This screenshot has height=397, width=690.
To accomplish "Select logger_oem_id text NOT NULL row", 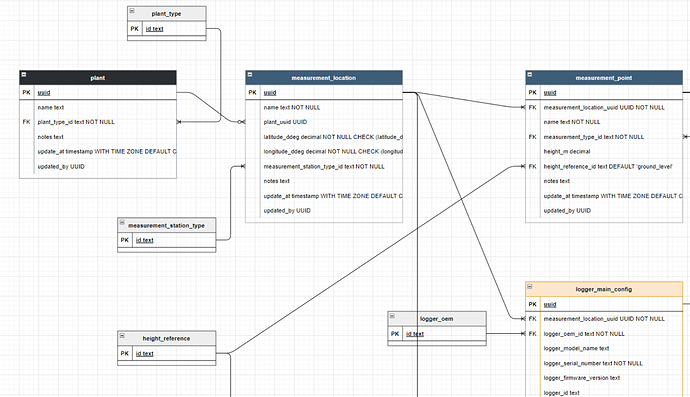I will (x=604, y=334).
